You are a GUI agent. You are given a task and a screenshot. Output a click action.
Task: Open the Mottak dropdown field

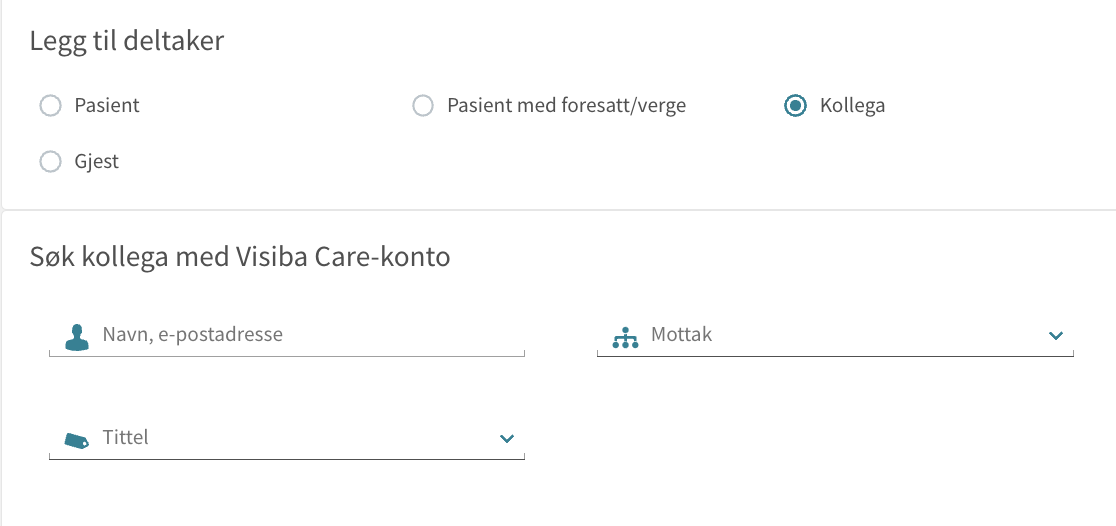tap(835, 335)
